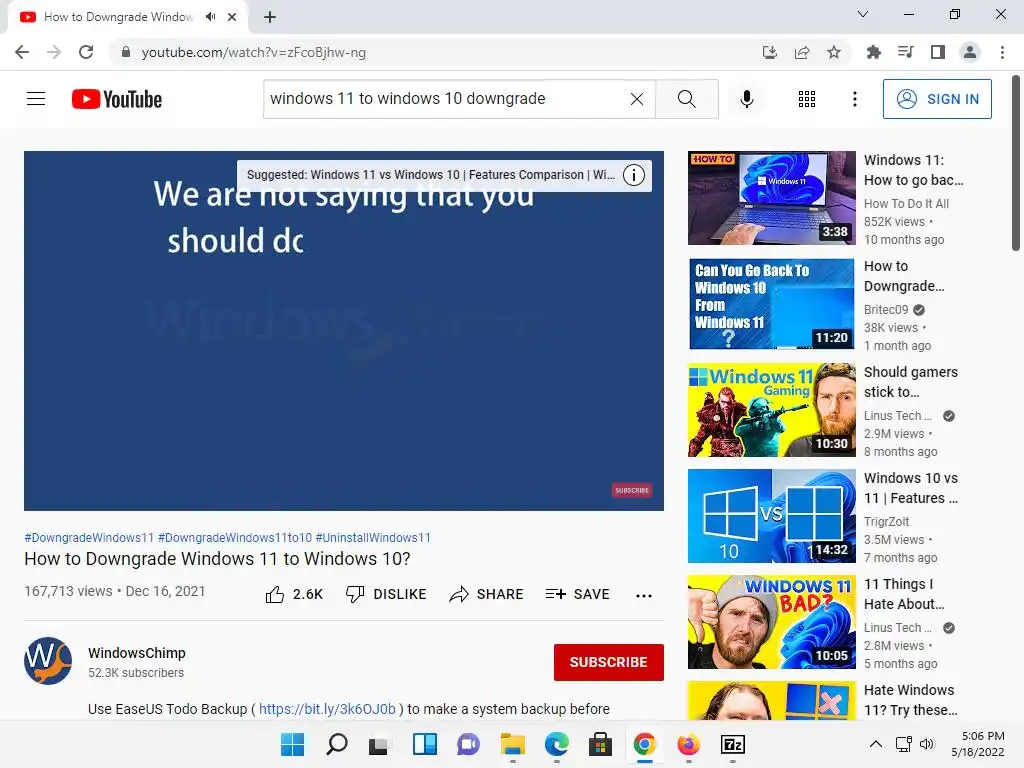The width and height of the screenshot is (1024, 768).
Task: Bookmark this tab with star
Action: click(834, 52)
